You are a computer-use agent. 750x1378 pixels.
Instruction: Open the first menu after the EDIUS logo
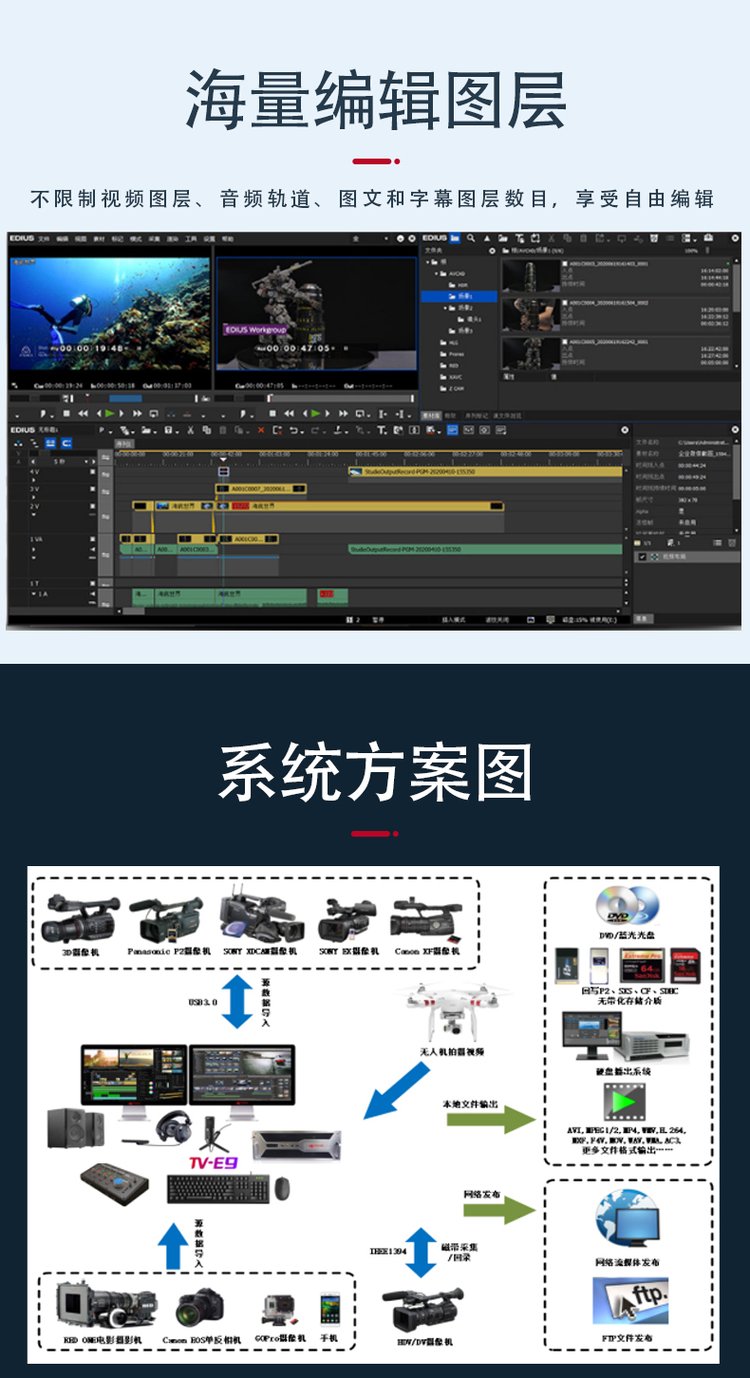[43, 239]
